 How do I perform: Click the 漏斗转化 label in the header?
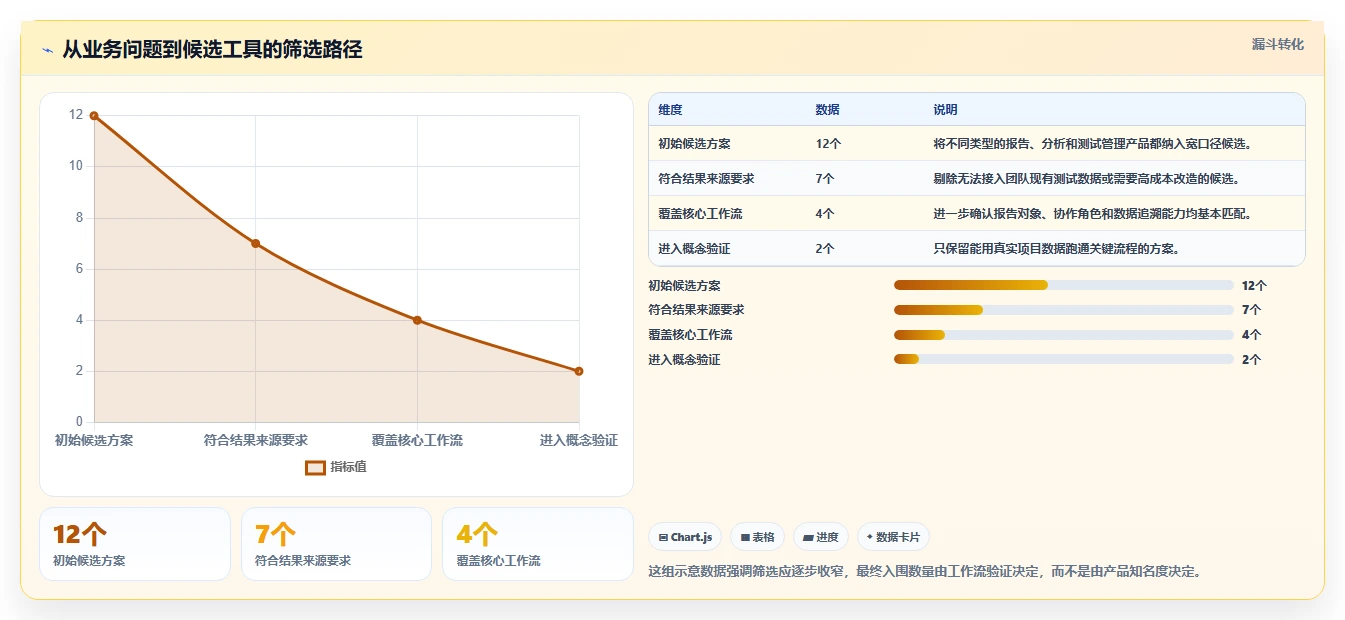coord(1277,44)
